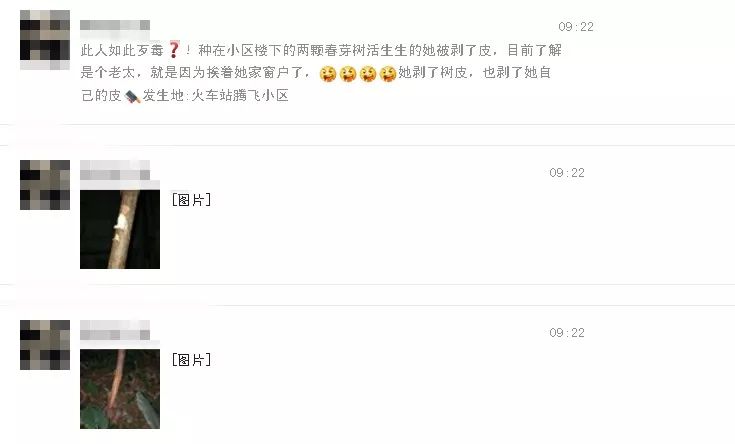Click the third message's pixelated avatar

coord(45,345)
